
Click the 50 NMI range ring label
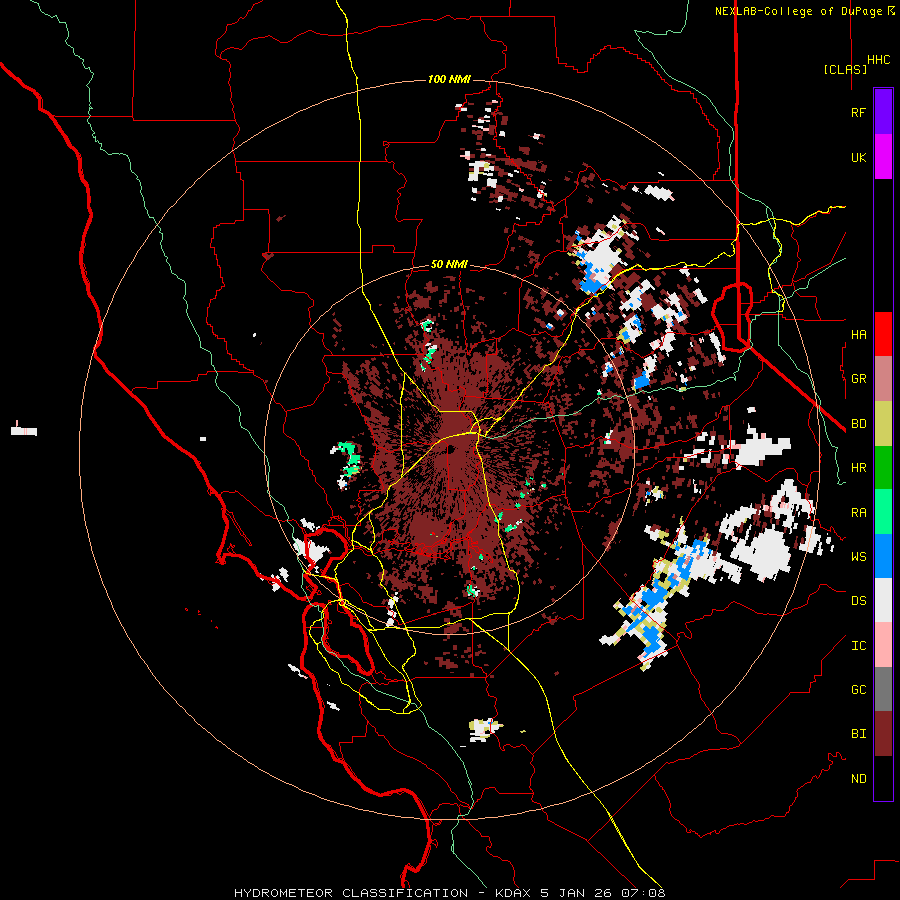point(449,265)
